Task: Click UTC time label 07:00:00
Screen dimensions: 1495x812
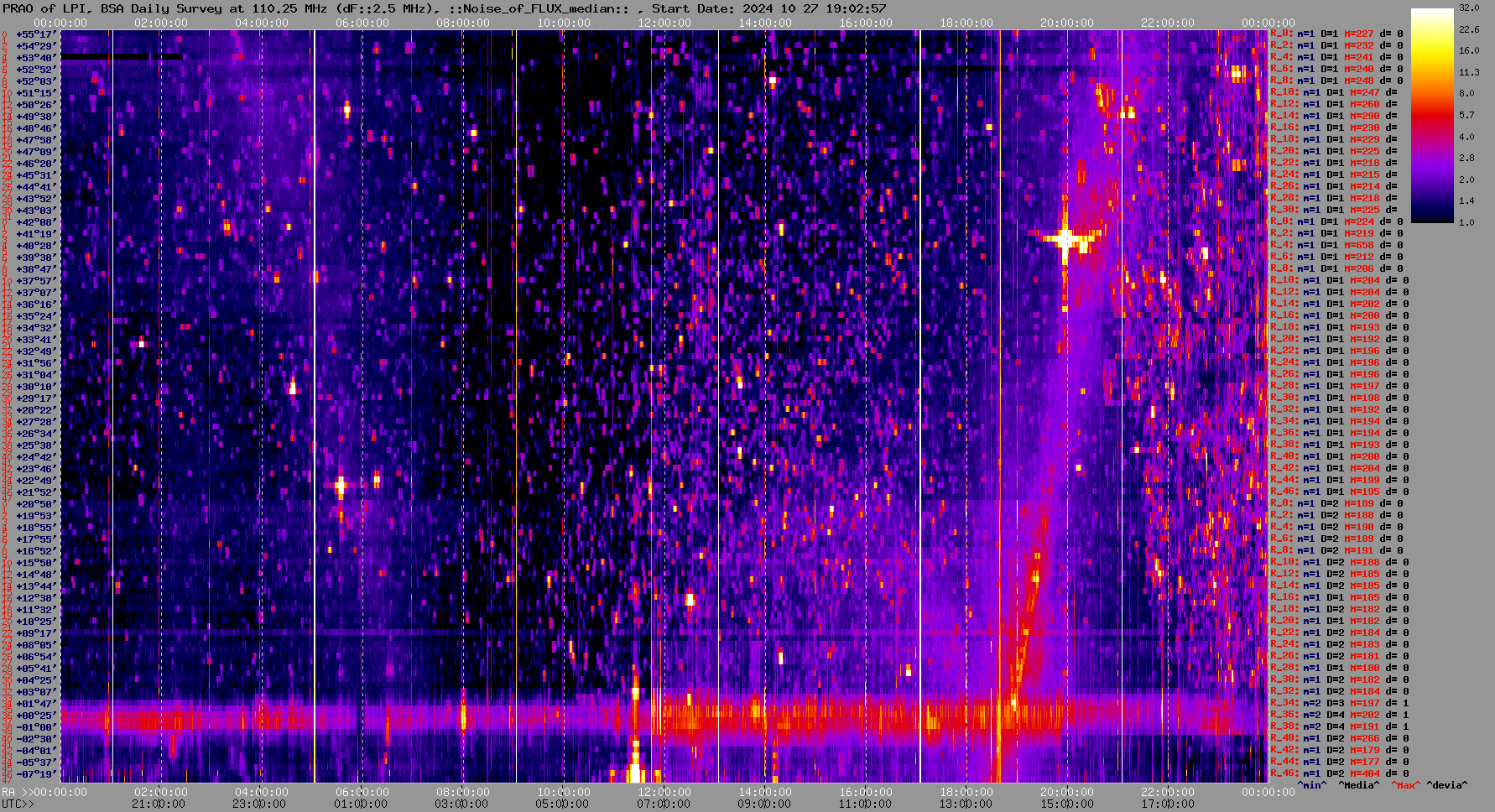Action: click(x=664, y=804)
